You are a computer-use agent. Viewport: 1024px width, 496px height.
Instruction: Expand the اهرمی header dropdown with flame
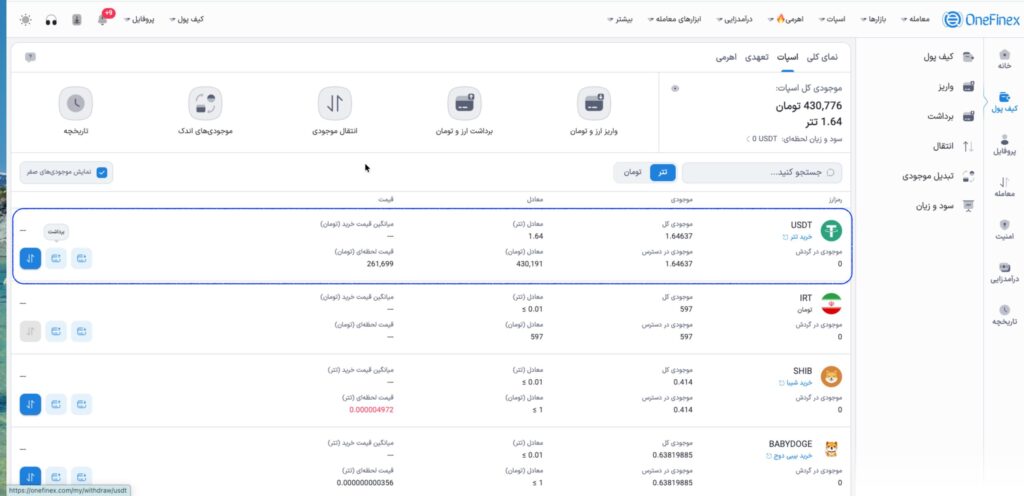click(x=786, y=20)
